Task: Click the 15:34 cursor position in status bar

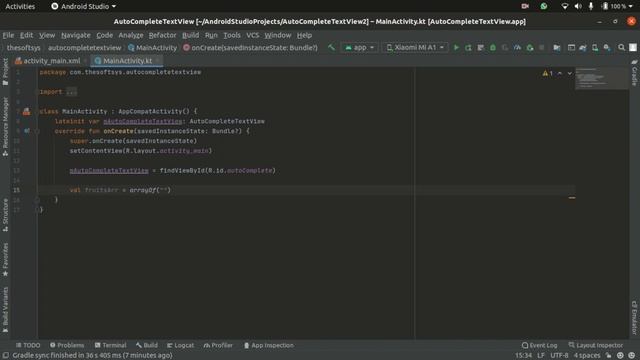Action: point(523,356)
